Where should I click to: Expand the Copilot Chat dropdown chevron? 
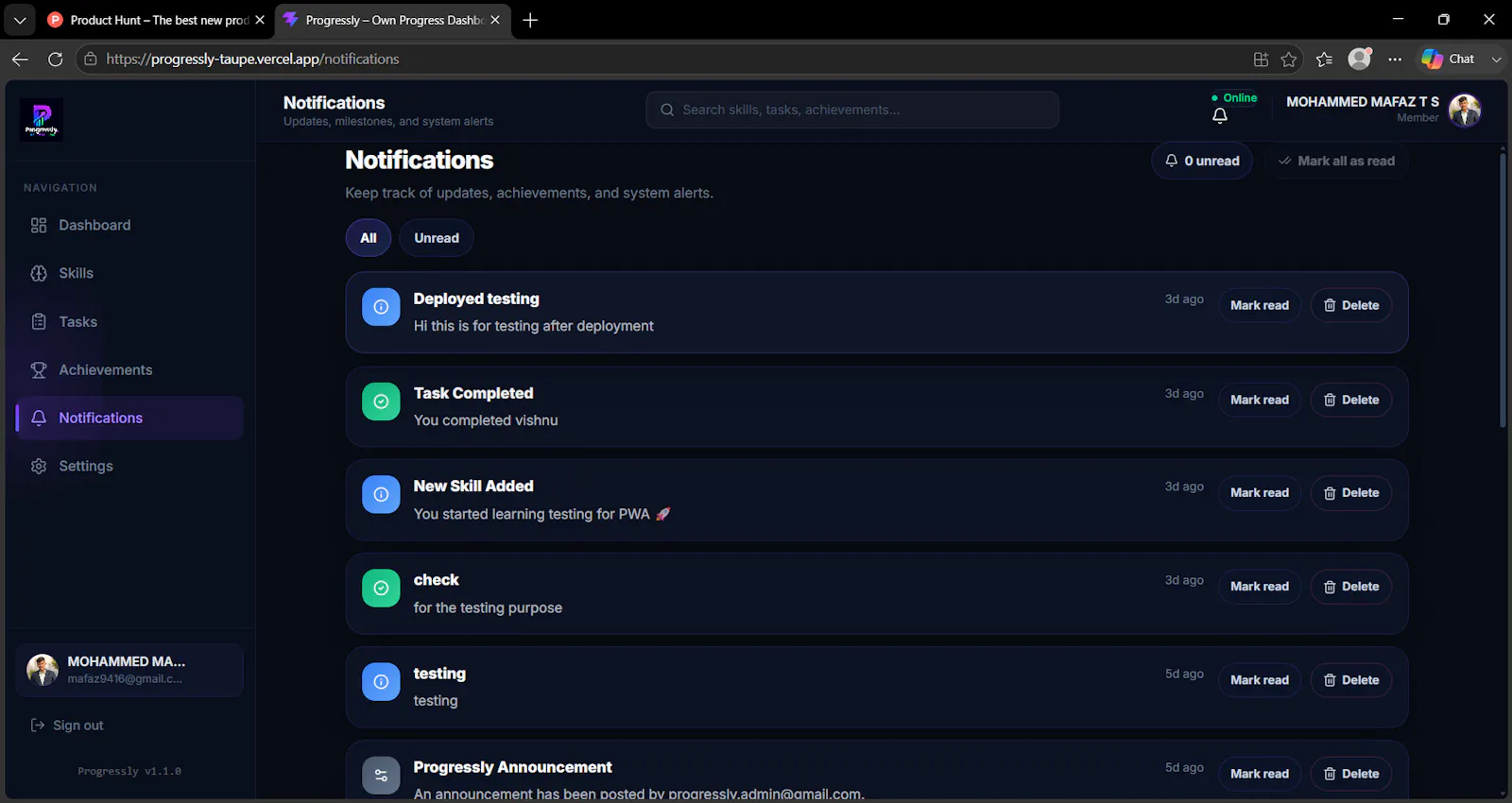pos(1496,59)
